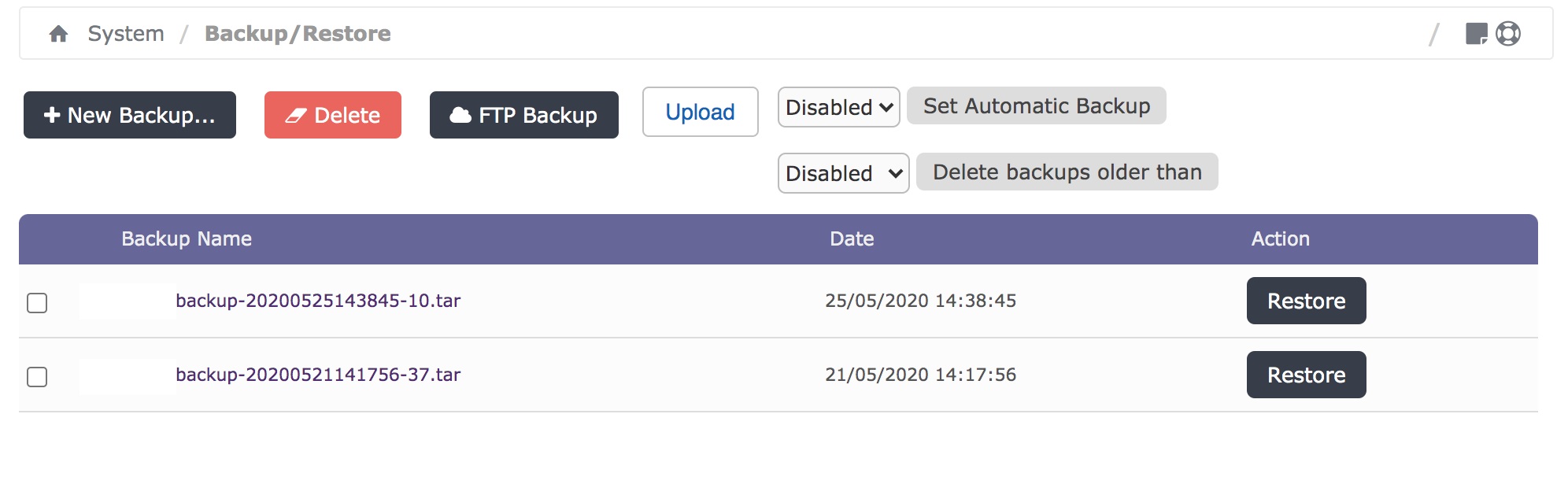The height and width of the screenshot is (499, 1568).
Task: Click Delete backups older than button
Action: pos(1067,172)
